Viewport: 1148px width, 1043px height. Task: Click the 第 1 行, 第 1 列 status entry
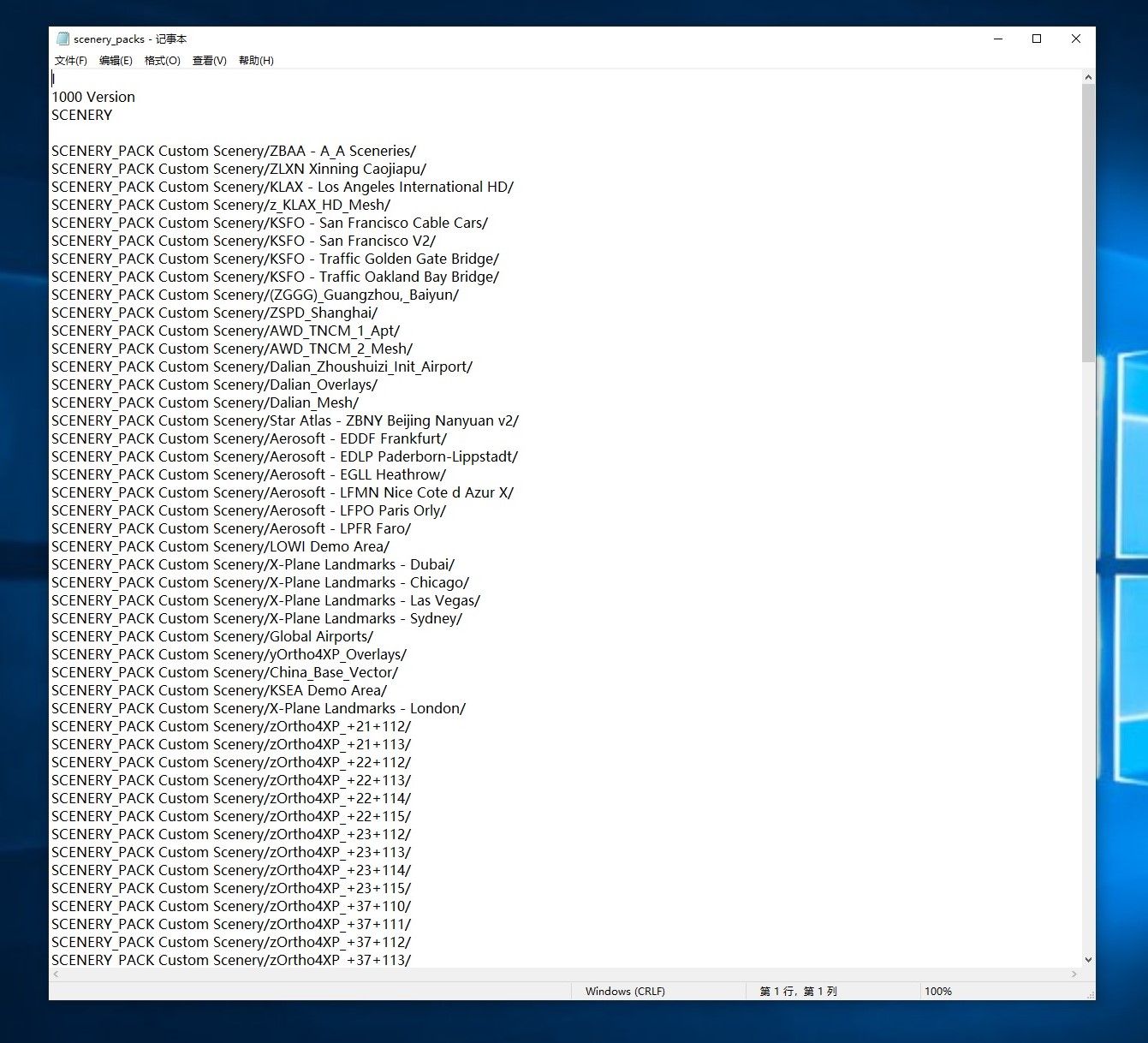[x=798, y=991]
